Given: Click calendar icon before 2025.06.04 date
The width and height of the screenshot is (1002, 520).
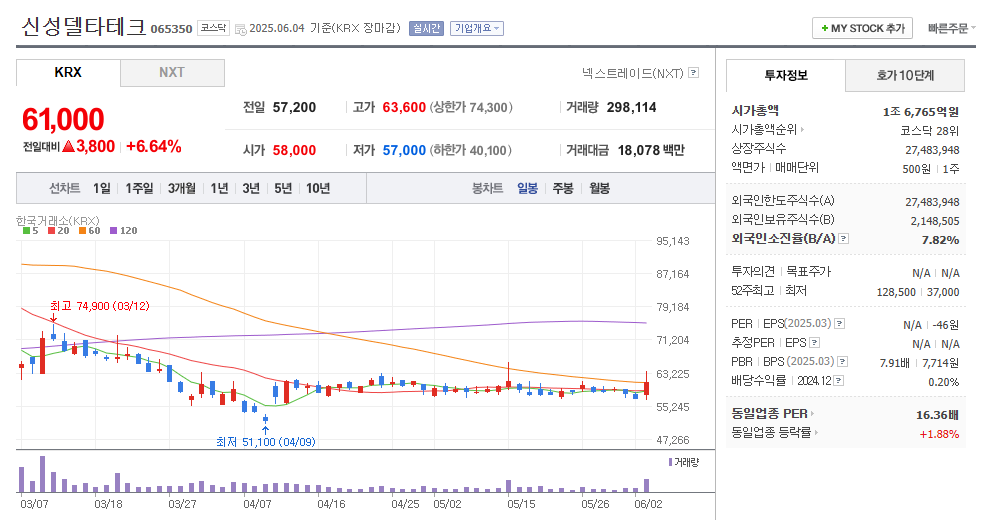Looking at the screenshot, I should (240, 29).
